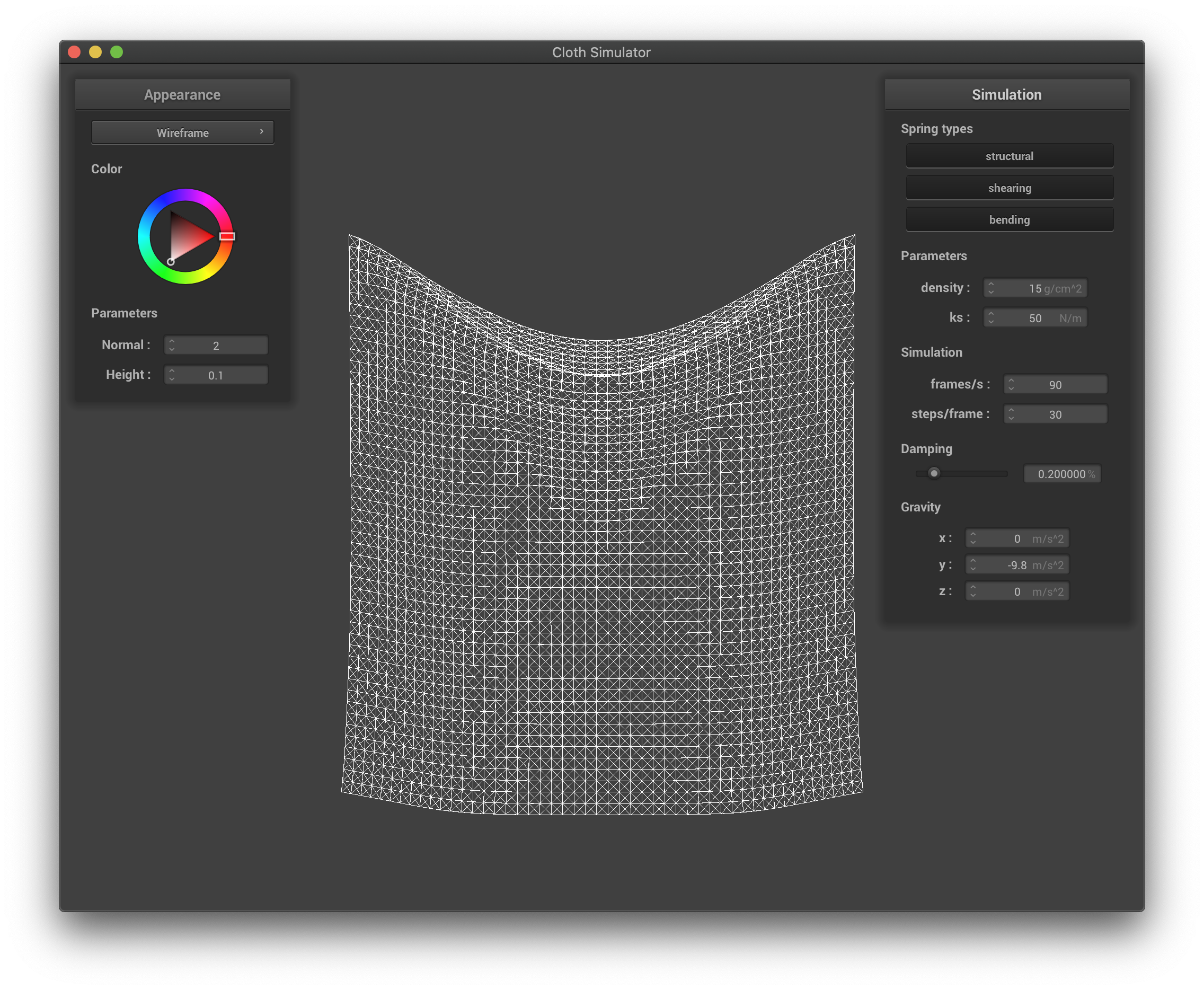Click the color wheel hue ring marker
The width and height of the screenshot is (1204, 990).
pos(227,236)
